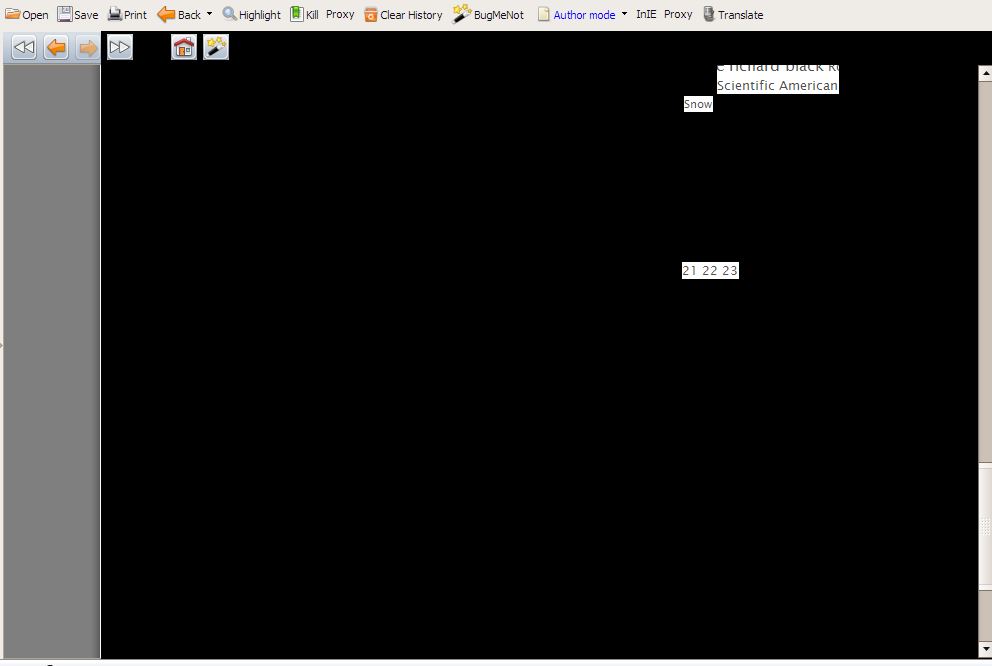Go back using the orange Back arrow
Screen dimensions: 992x666
(179, 15)
